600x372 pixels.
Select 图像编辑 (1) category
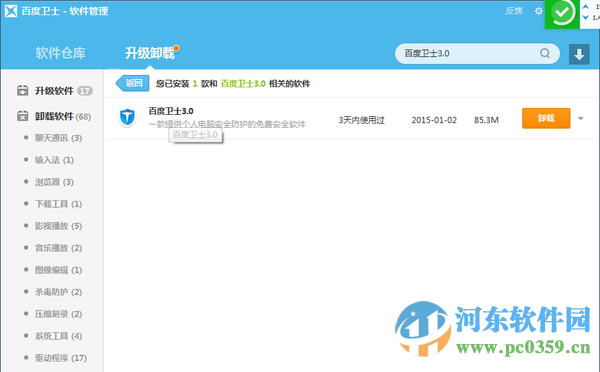58,270
